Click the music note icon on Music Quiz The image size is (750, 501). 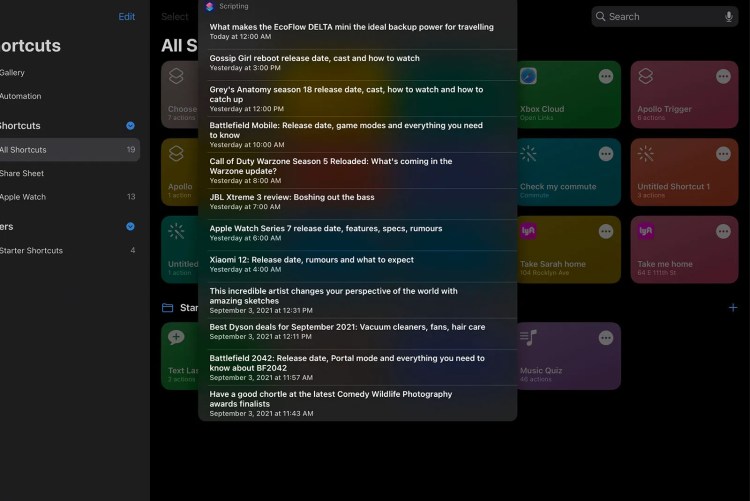529,337
